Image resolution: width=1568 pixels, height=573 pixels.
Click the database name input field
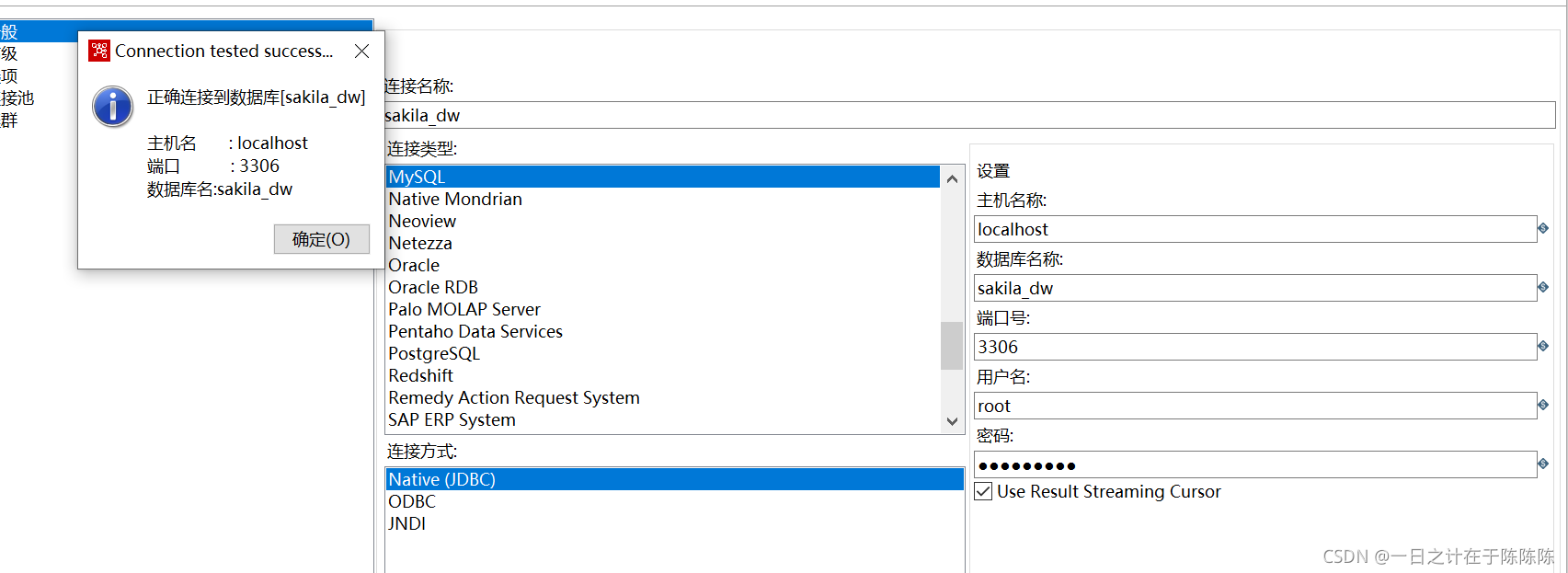click(x=1255, y=288)
